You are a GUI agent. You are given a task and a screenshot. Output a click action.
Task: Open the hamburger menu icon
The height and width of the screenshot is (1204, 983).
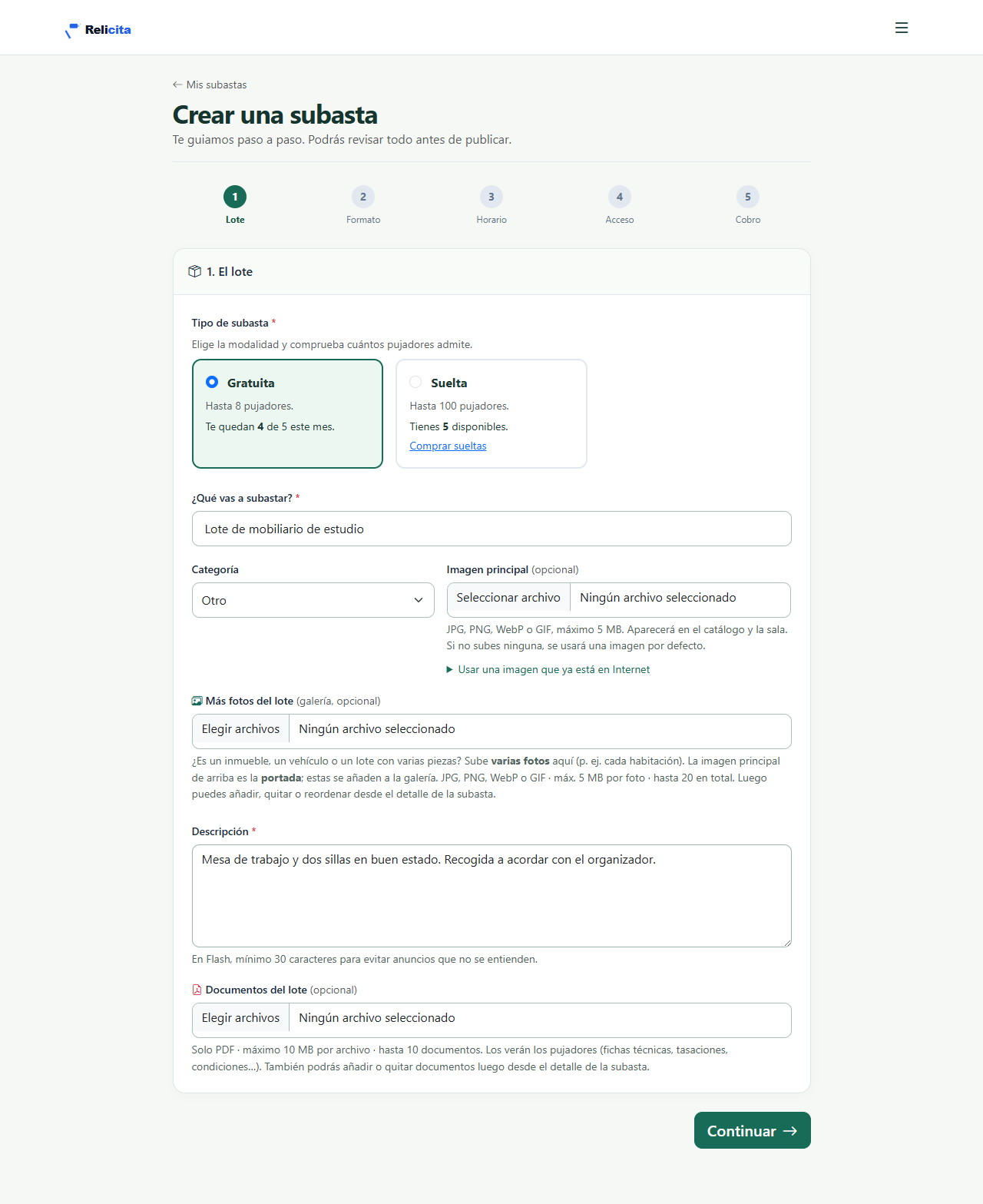click(x=902, y=28)
